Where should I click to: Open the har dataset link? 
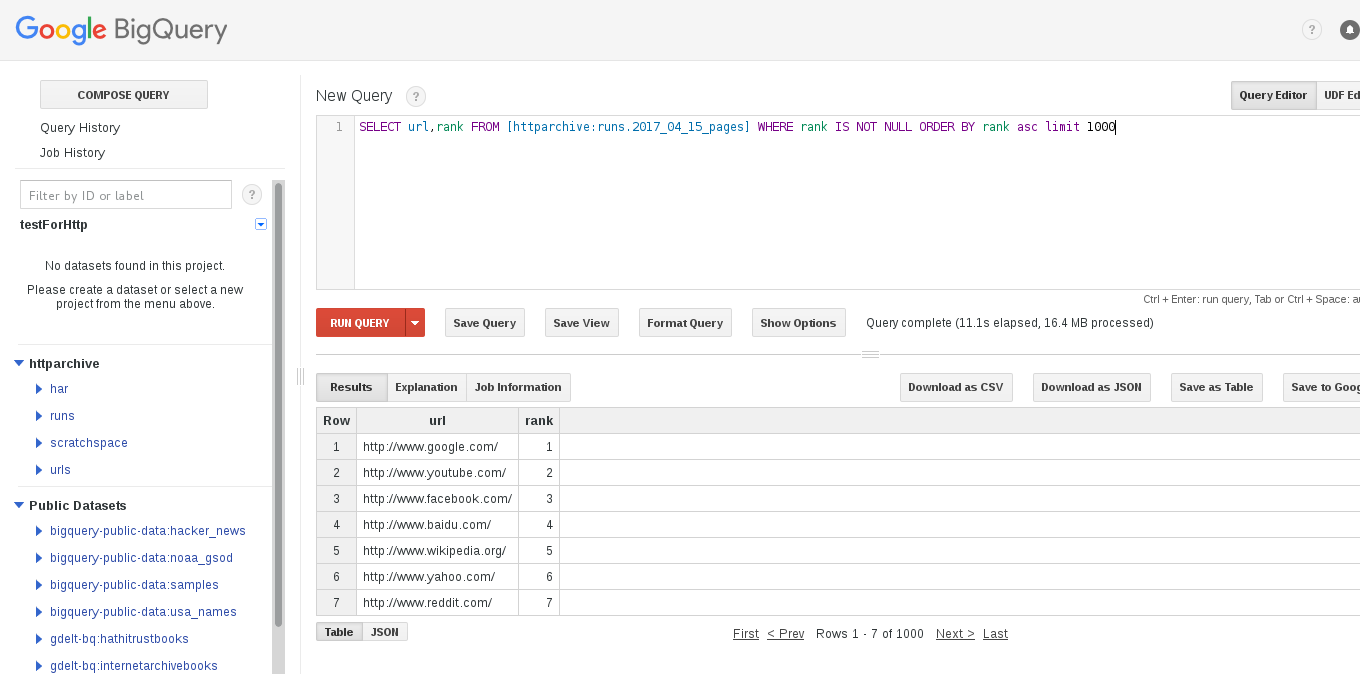click(x=59, y=389)
